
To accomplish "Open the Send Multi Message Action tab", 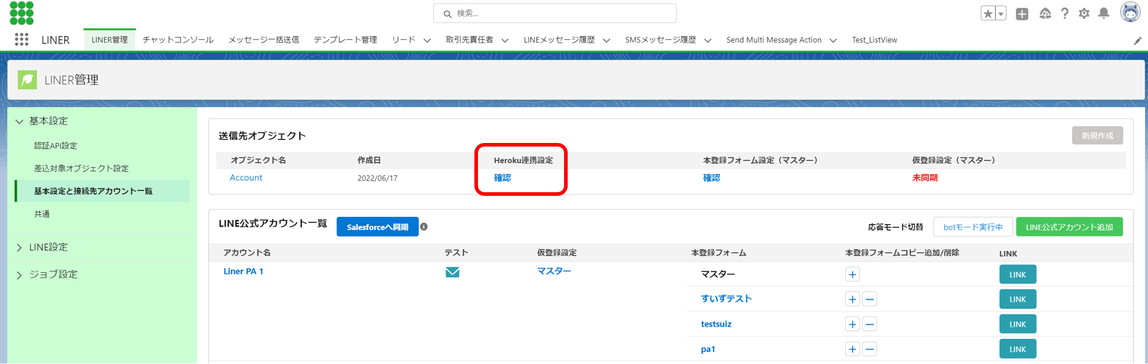I will tap(774, 40).
